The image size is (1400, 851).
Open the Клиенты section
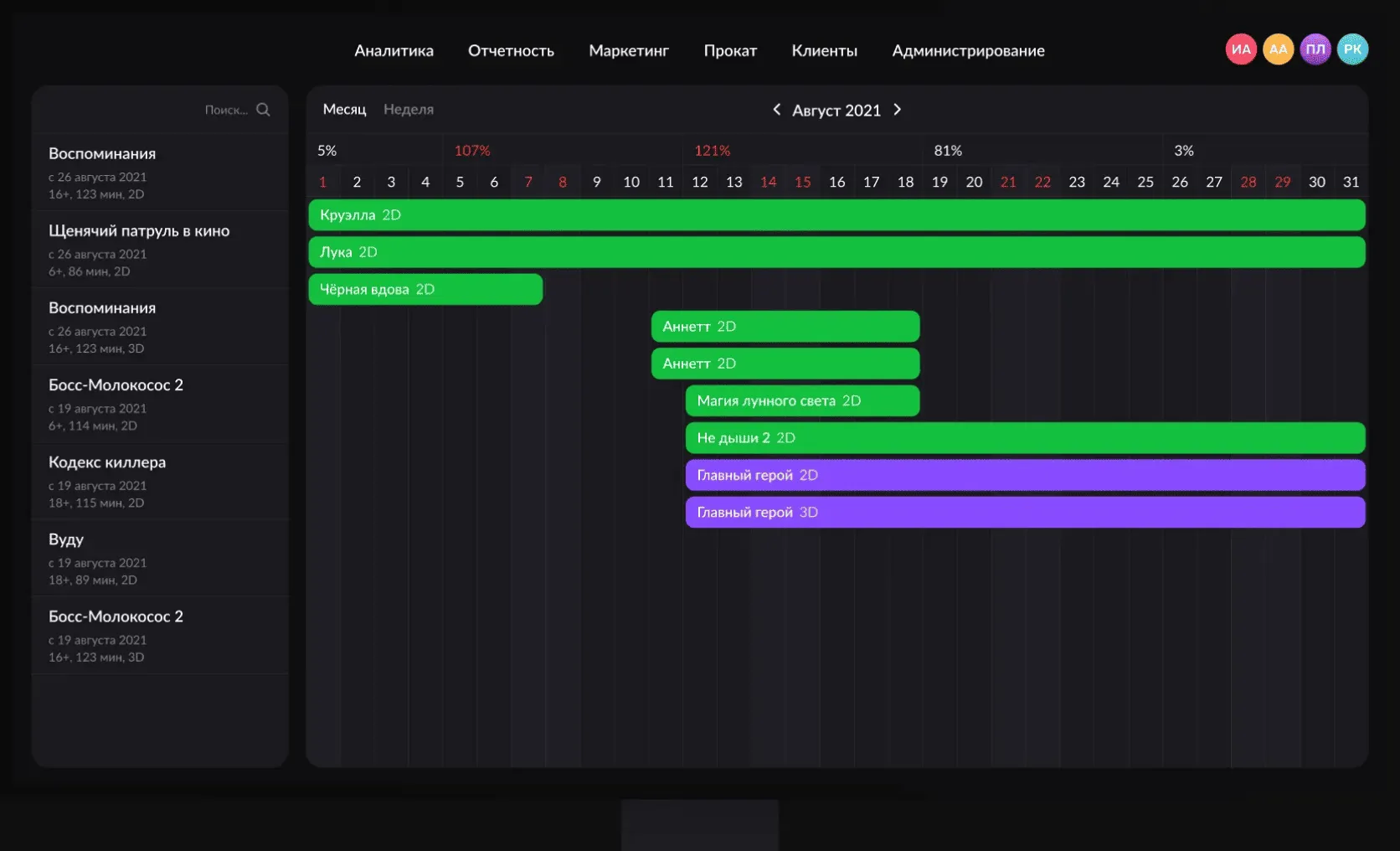pos(825,51)
